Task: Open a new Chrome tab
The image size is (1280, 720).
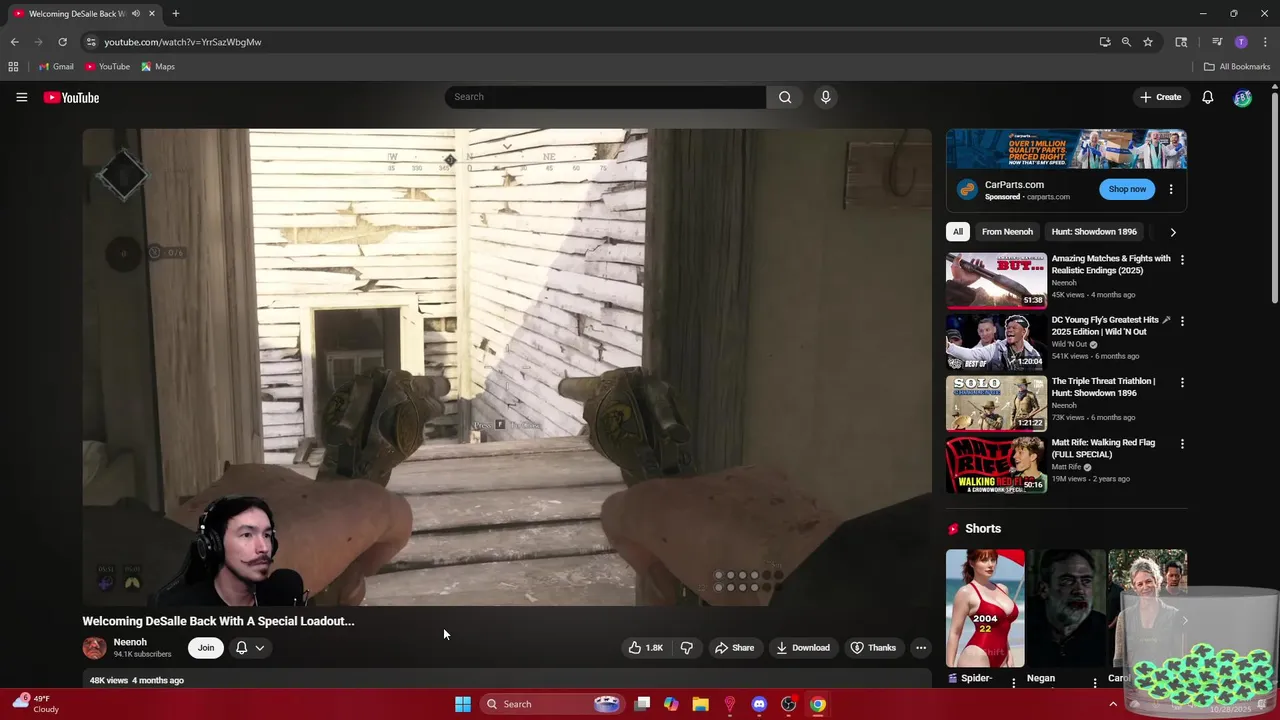Action: coord(176,14)
